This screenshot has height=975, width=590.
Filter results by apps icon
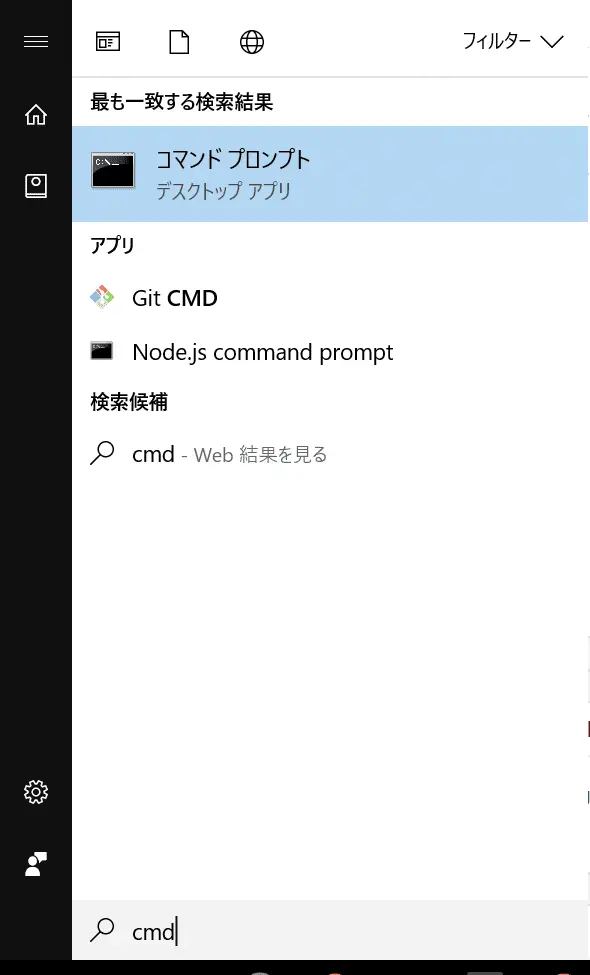point(108,42)
